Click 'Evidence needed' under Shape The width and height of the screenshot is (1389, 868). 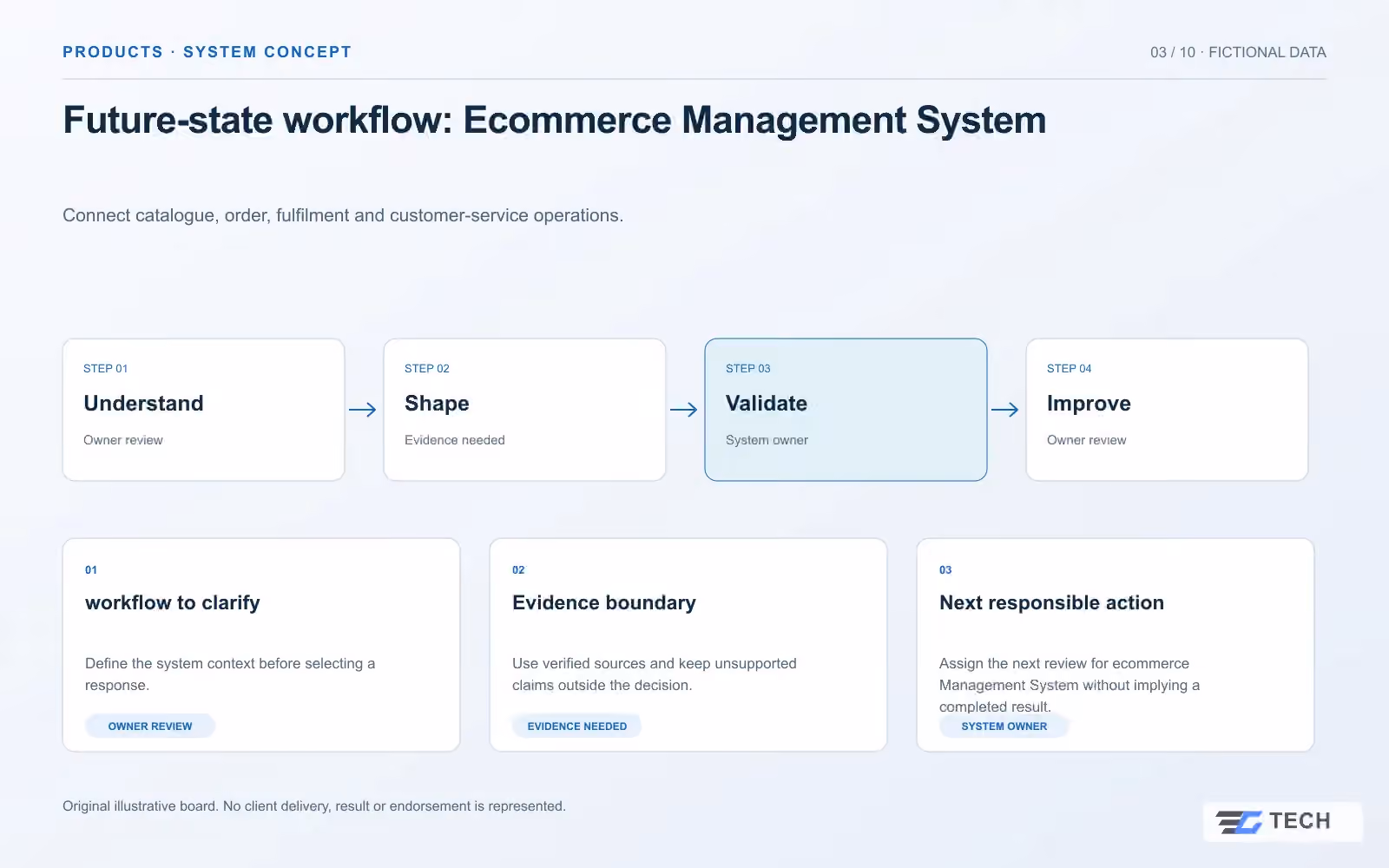tap(455, 440)
